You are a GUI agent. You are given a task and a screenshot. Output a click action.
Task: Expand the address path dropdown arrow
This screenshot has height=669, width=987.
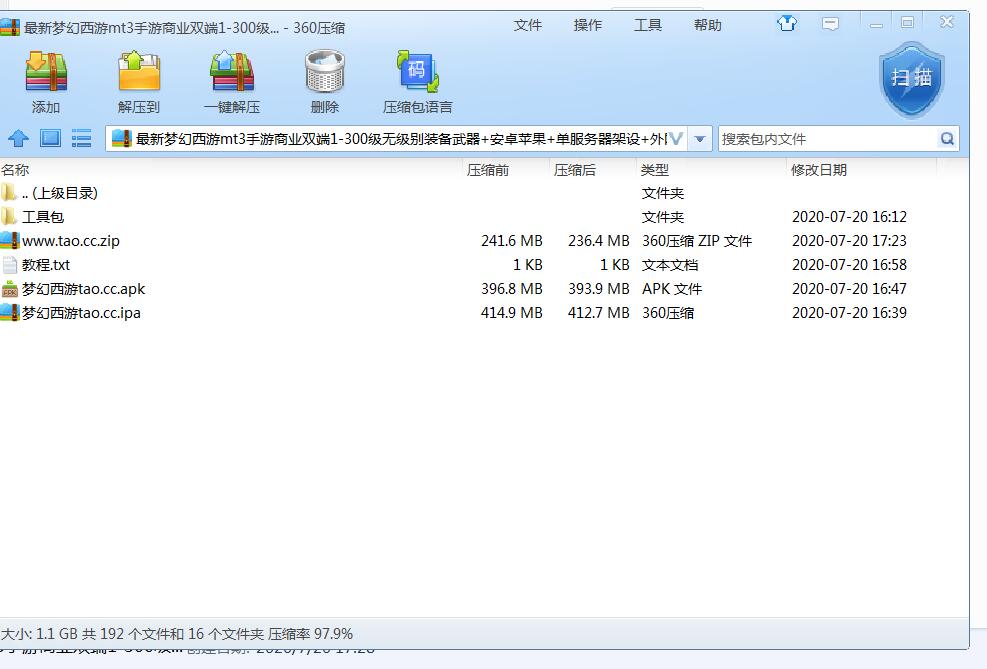(x=700, y=139)
